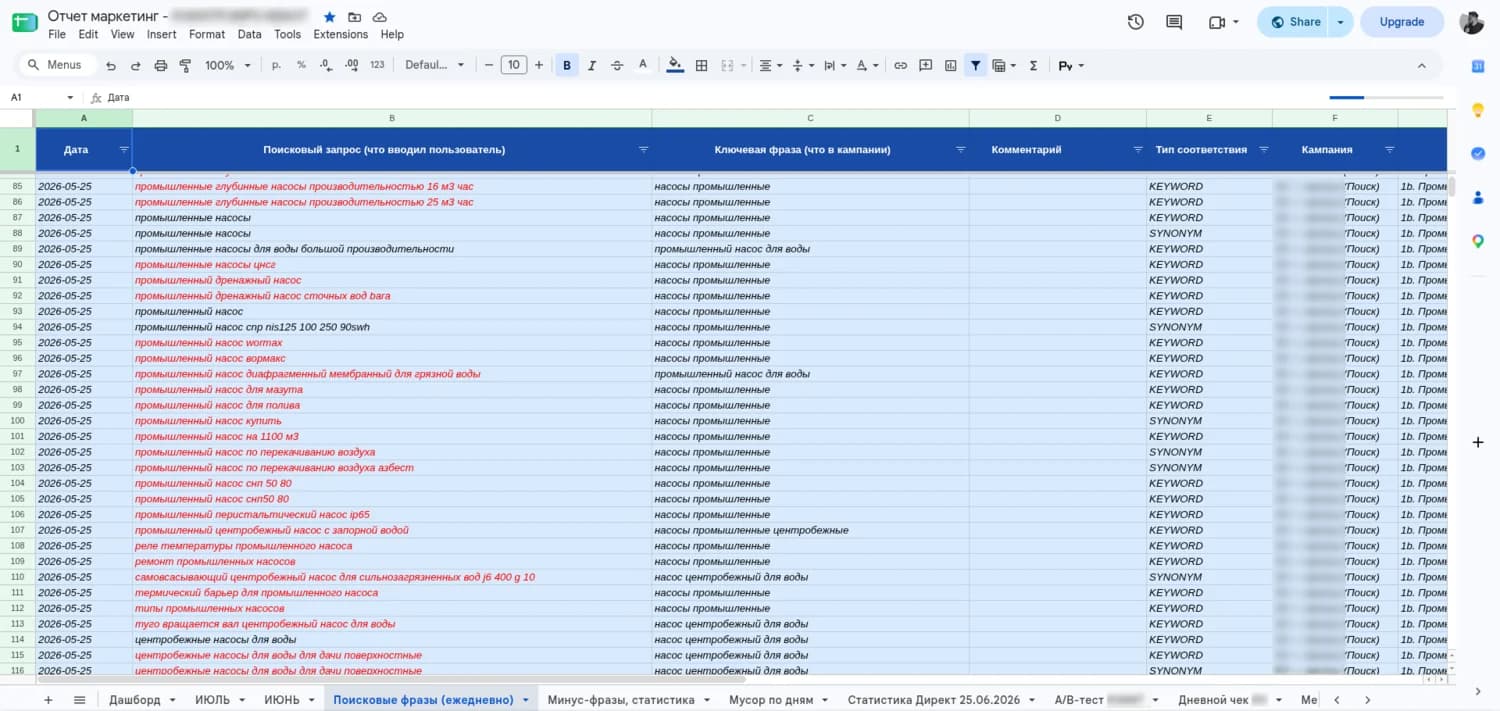The image size is (1500, 711).
Task: Open the horizontal align dropdown
Action: [771, 65]
